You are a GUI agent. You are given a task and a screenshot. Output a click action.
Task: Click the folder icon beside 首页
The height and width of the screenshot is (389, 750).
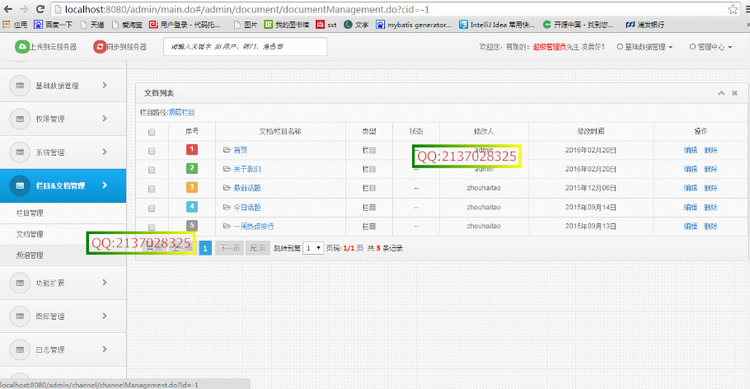[227, 150]
